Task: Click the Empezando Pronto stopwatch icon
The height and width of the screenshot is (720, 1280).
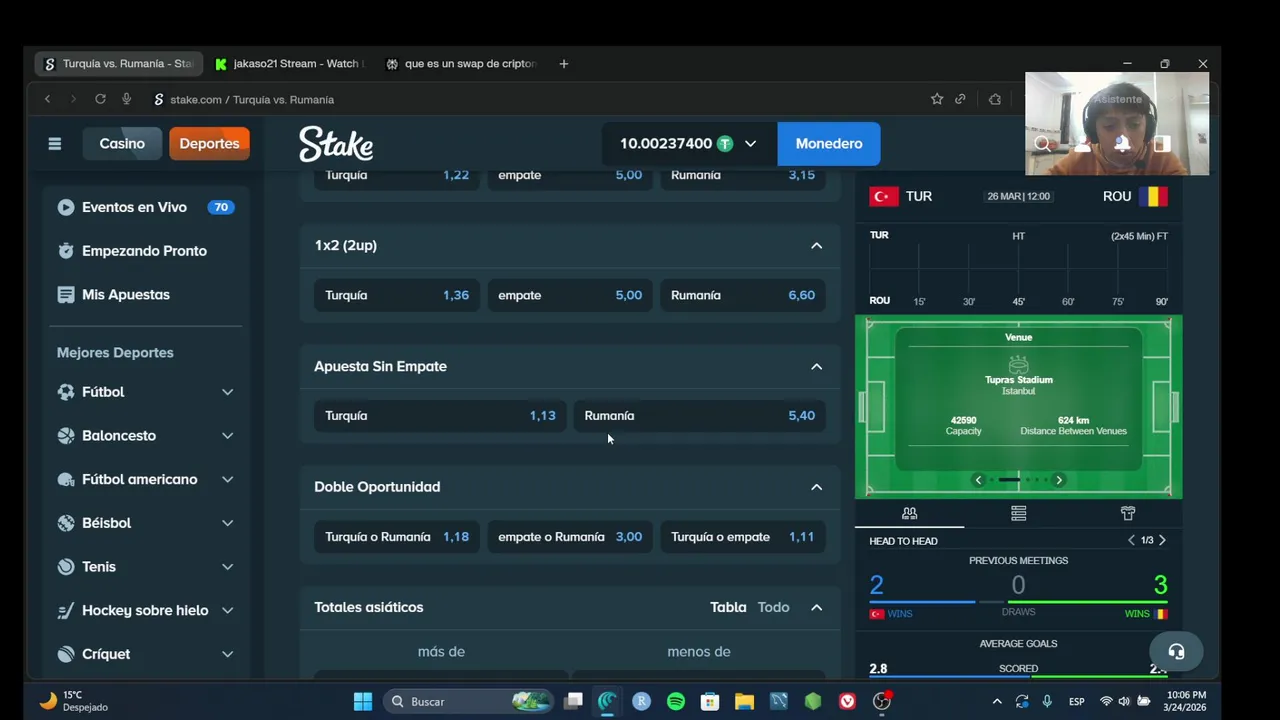Action: (x=66, y=251)
